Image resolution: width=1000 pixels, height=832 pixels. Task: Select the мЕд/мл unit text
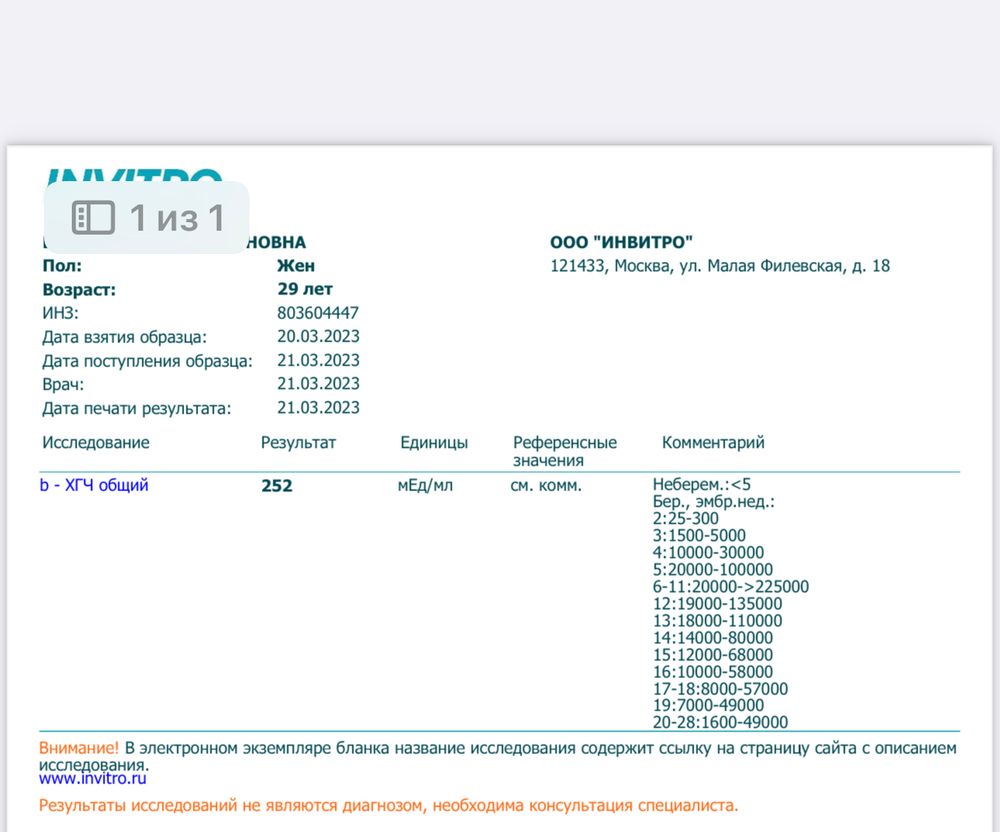click(425, 486)
